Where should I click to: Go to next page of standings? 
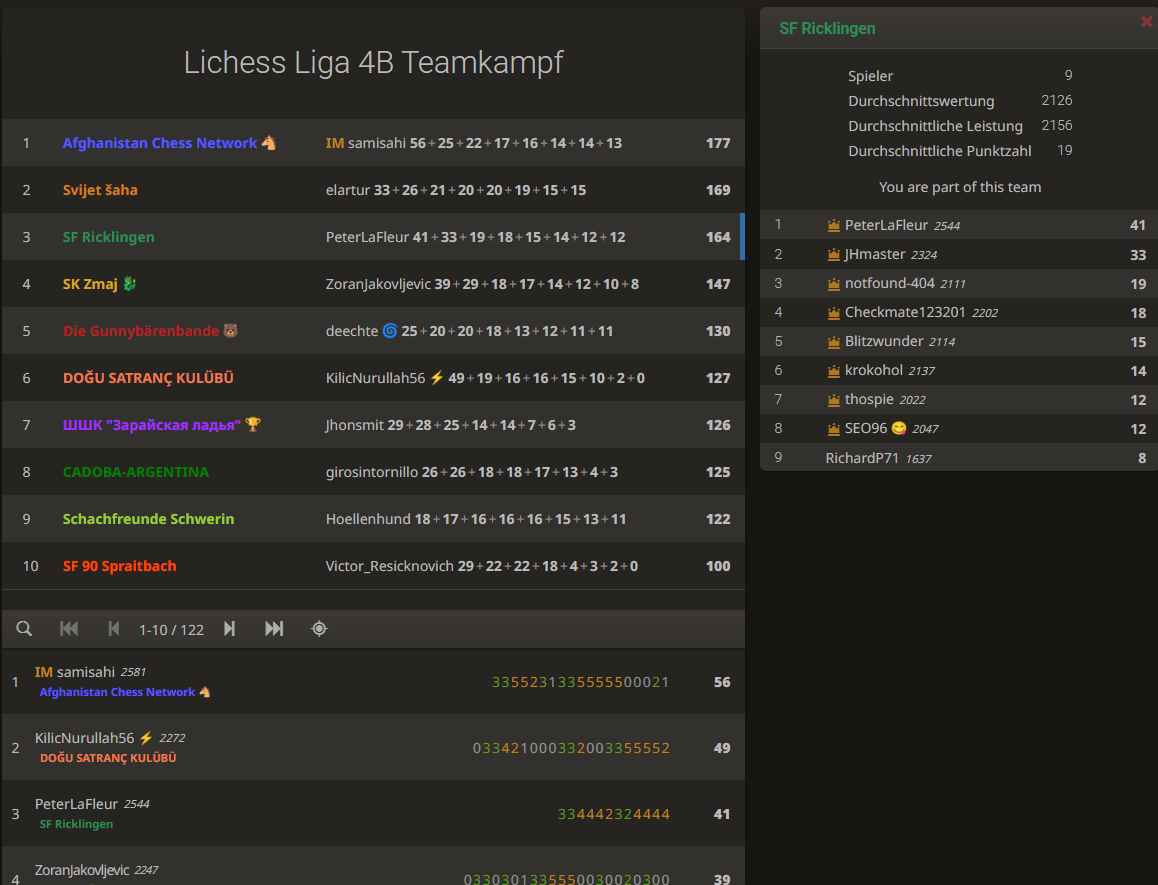point(229,629)
